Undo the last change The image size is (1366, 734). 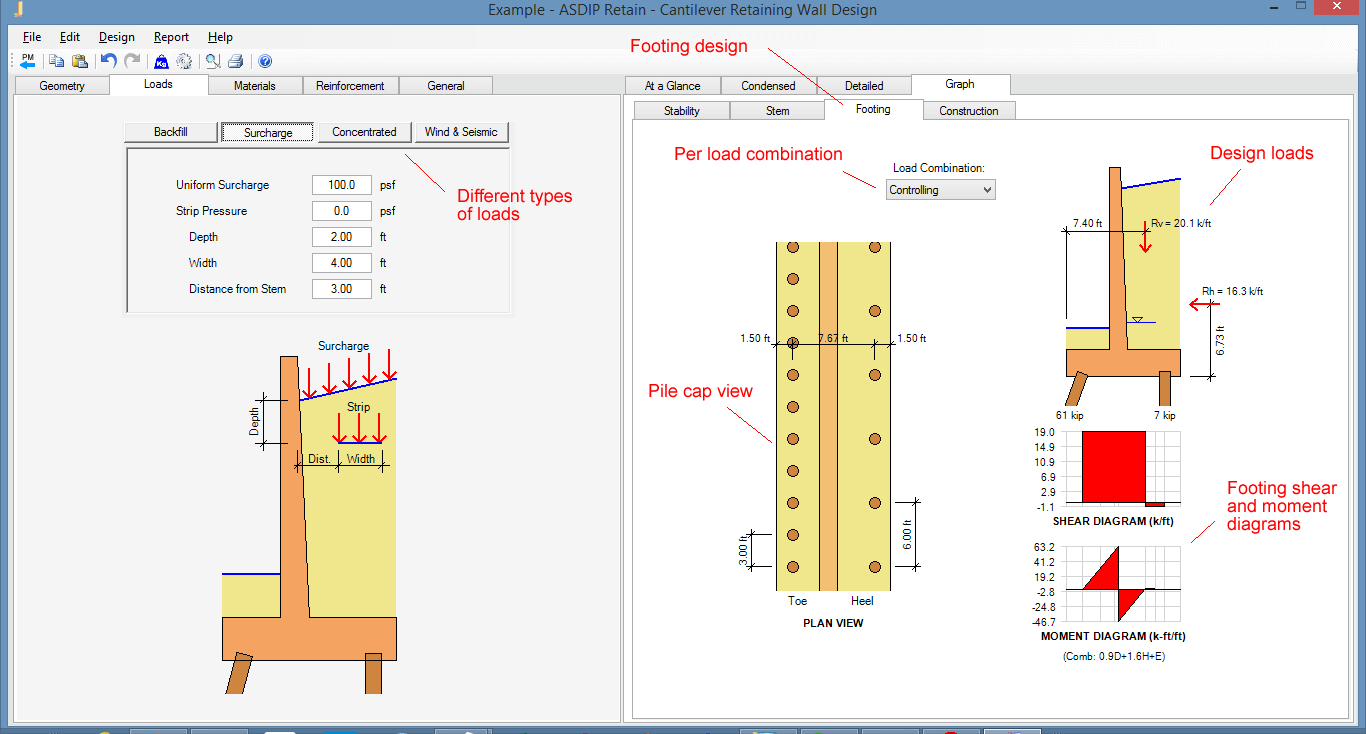click(x=108, y=60)
